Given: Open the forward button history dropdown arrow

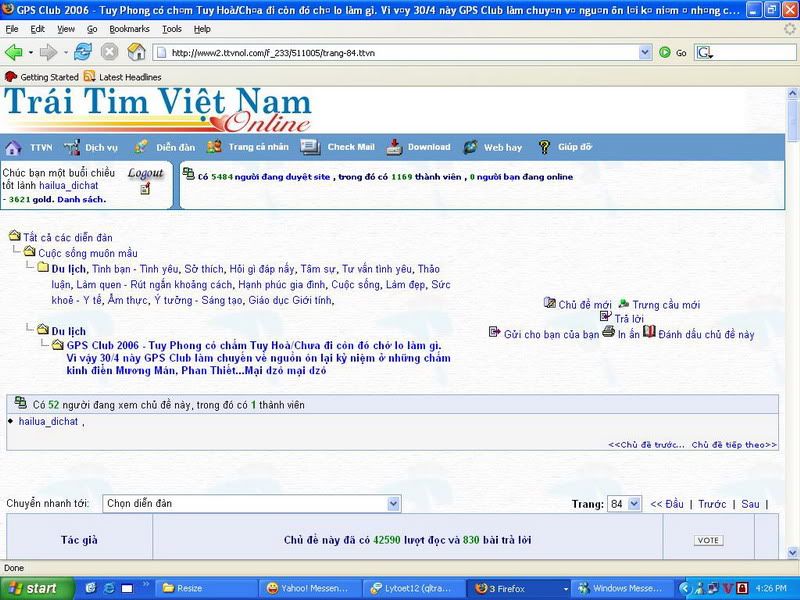Looking at the screenshot, I should coord(65,52).
